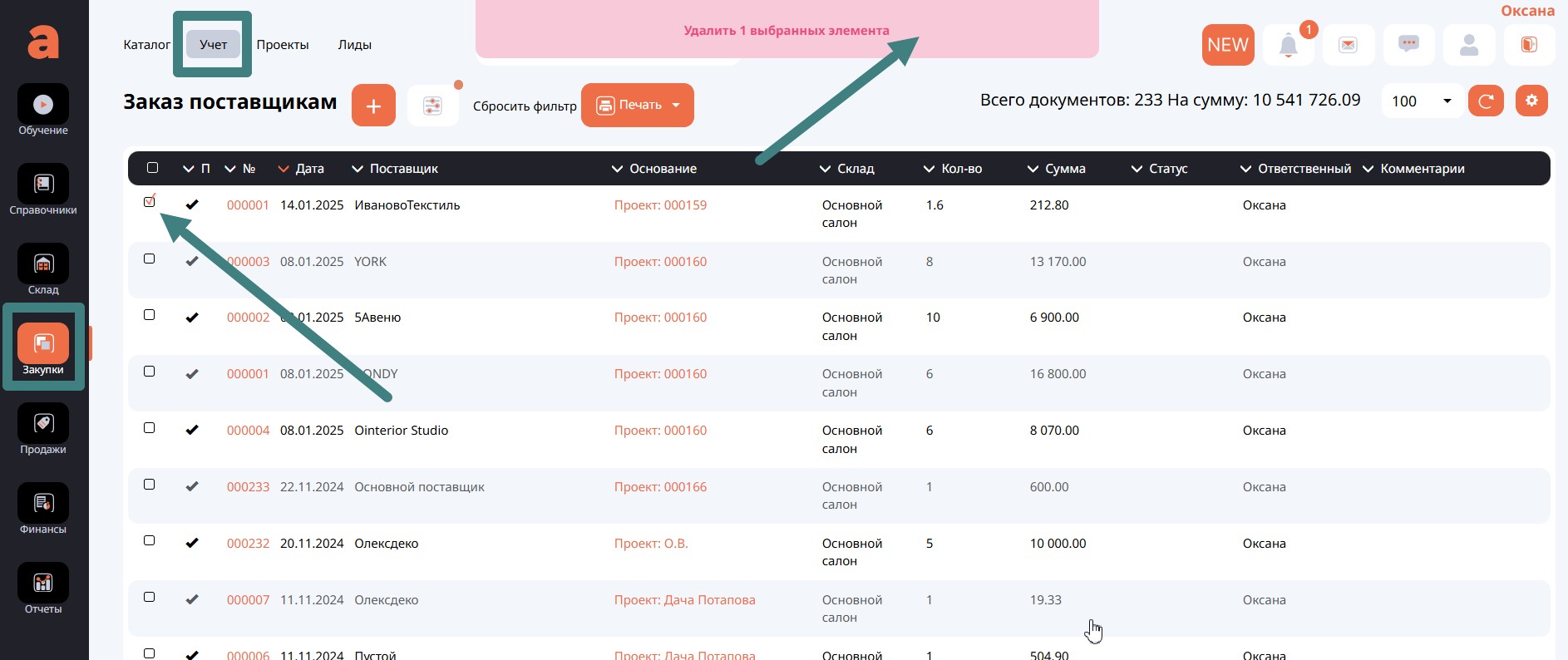Image resolution: width=1568 pixels, height=660 pixels.
Task: Click the orange plus add-order button
Action: click(373, 106)
